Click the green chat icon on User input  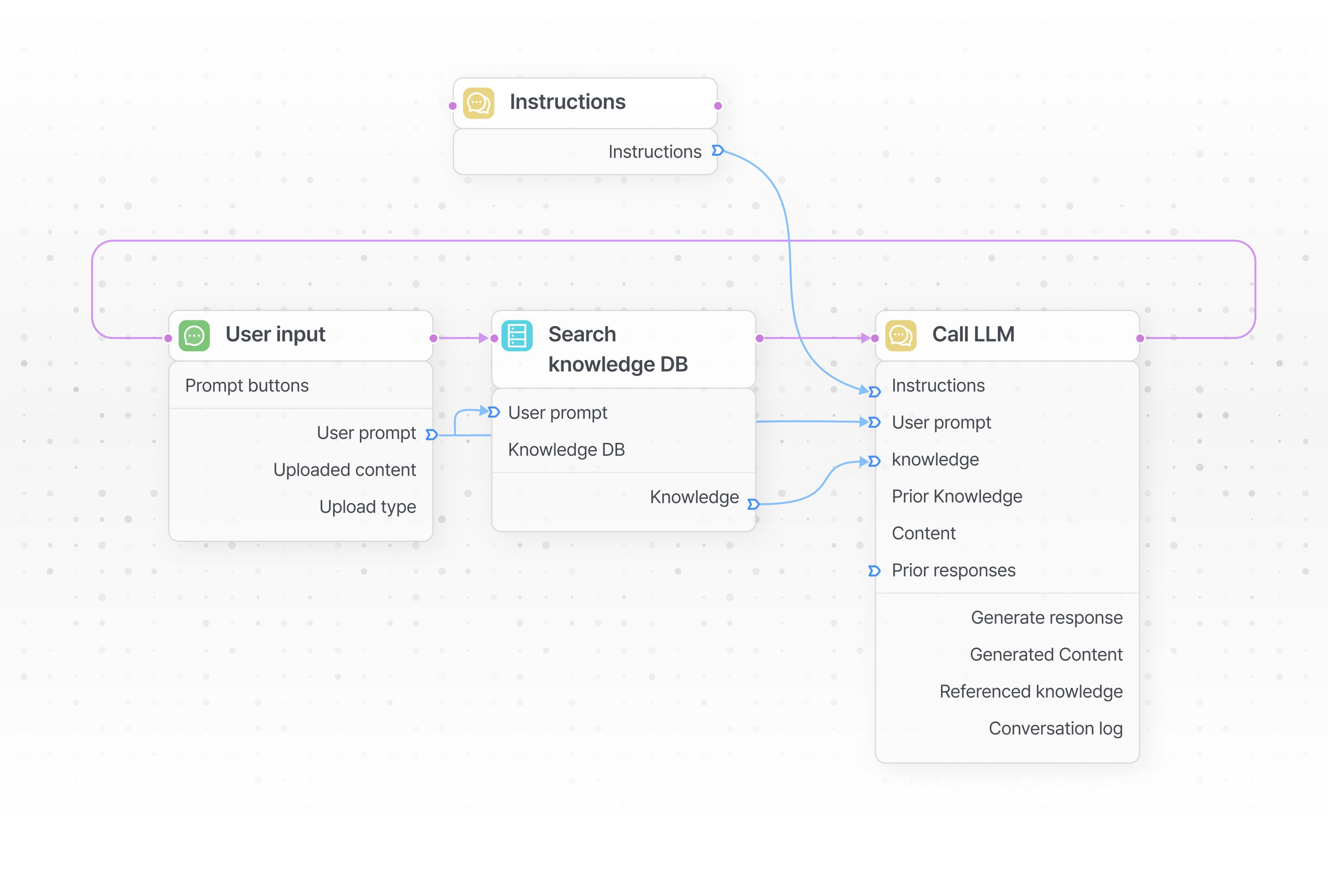(194, 336)
